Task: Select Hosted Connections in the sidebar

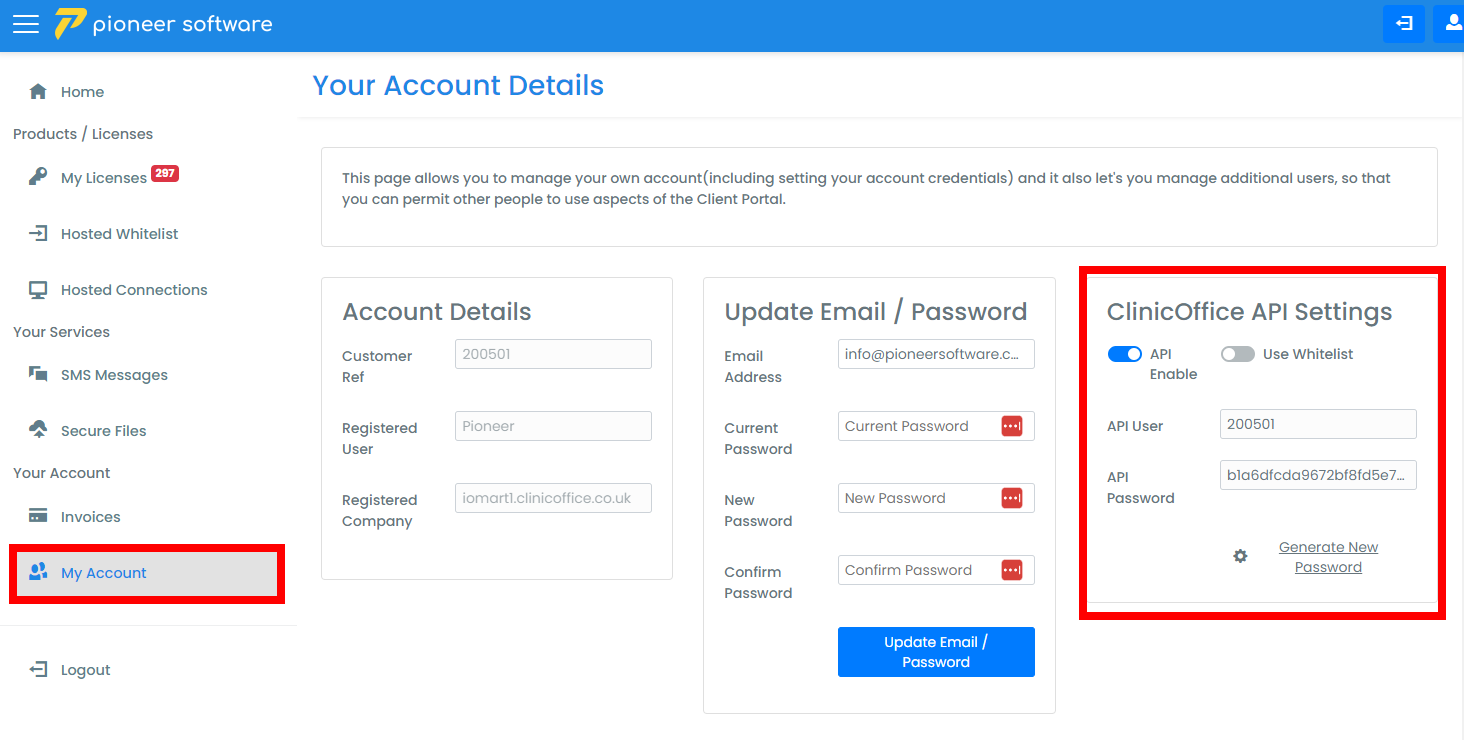Action: (x=134, y=290)
